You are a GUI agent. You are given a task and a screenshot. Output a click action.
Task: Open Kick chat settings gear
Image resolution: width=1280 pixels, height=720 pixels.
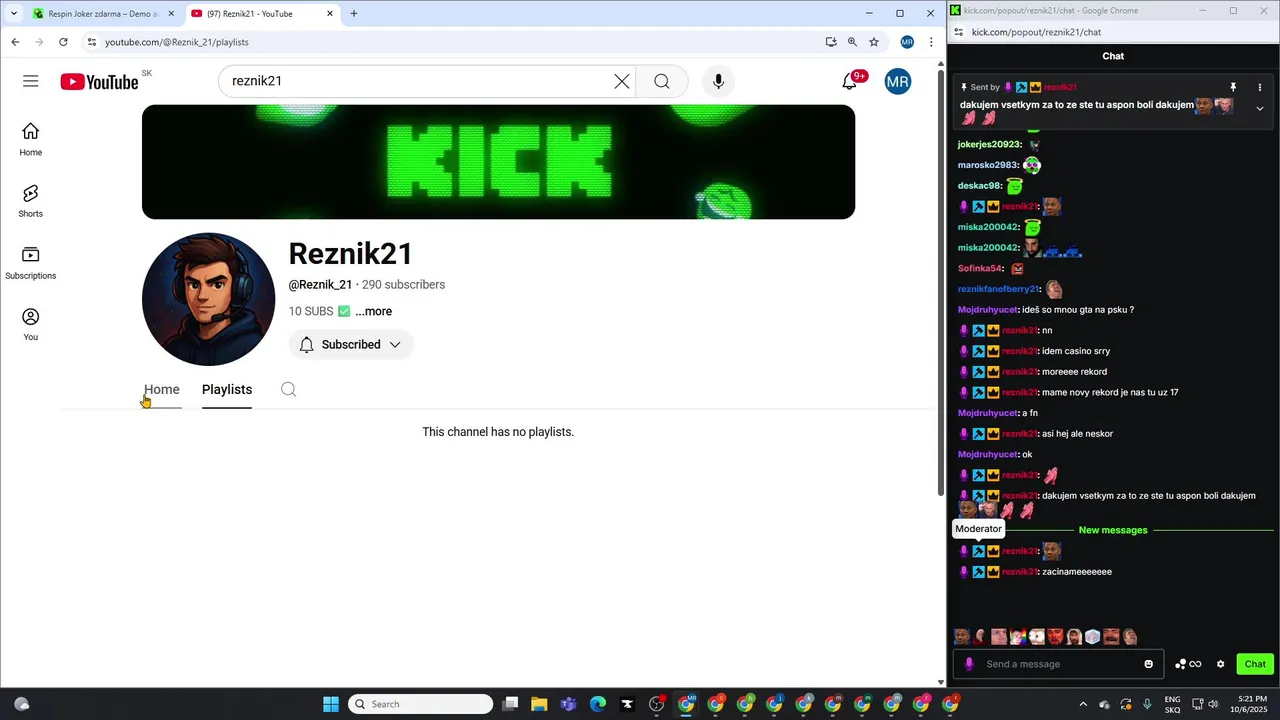pos(1220,664)
